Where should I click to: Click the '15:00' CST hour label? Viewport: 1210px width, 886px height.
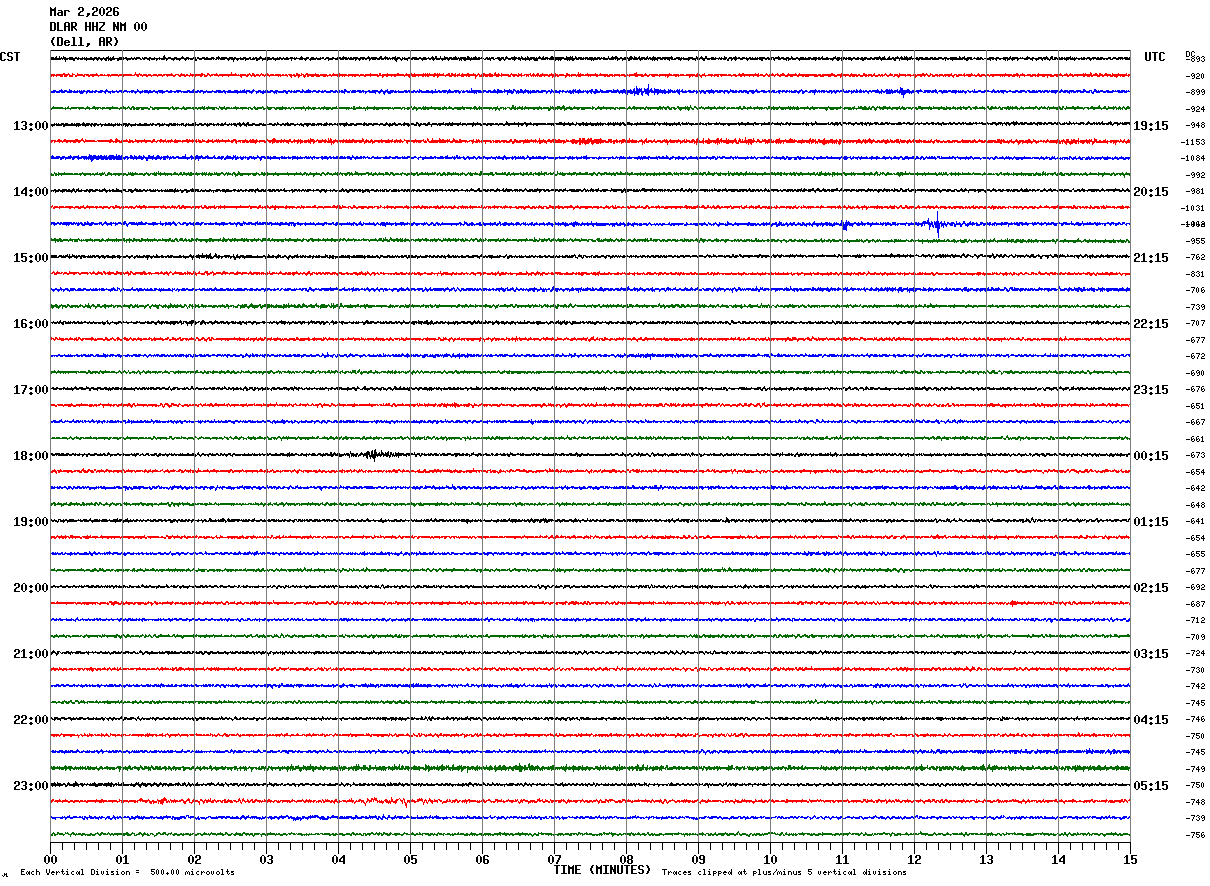pos(30,258)
